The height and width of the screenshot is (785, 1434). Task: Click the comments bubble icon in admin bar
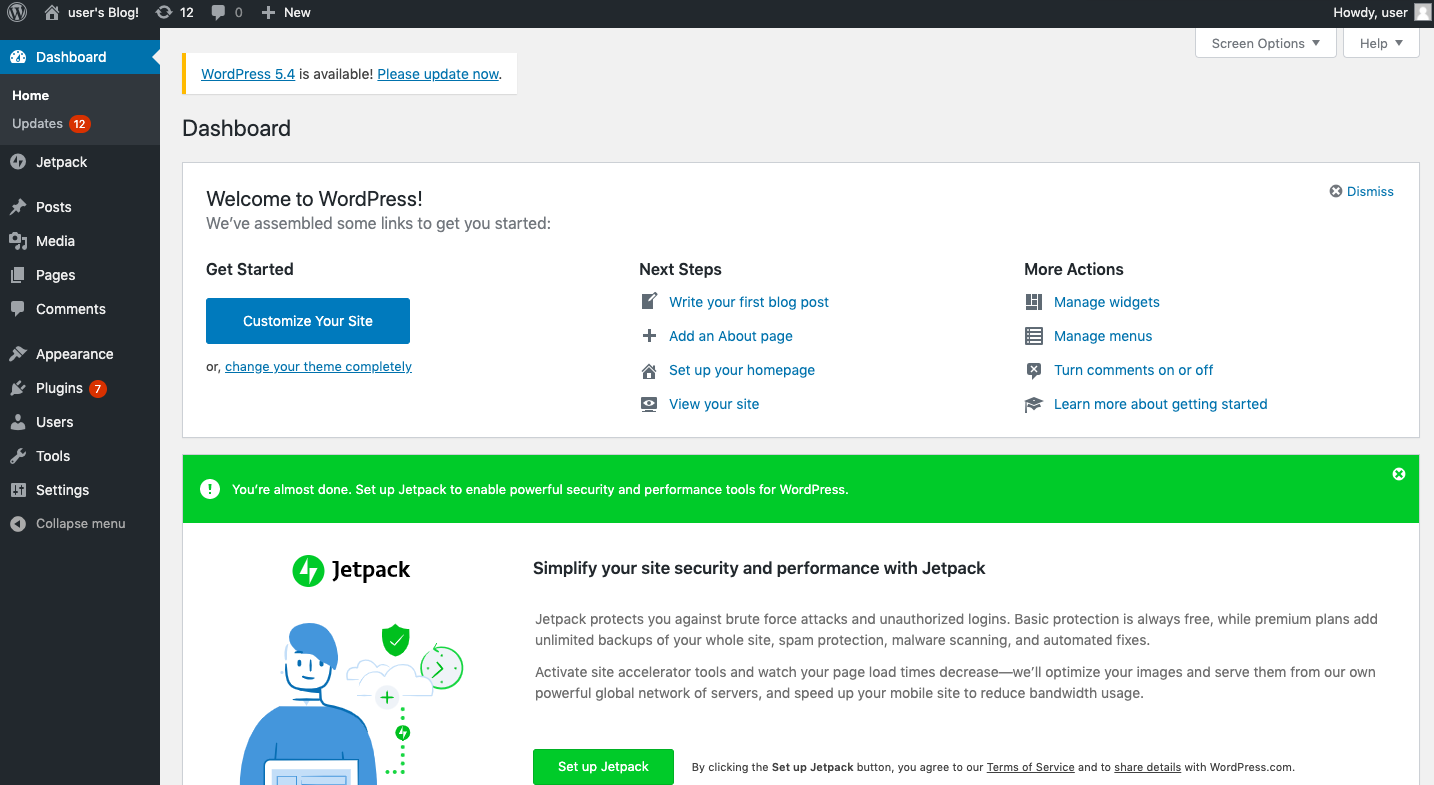coord(218,13)
